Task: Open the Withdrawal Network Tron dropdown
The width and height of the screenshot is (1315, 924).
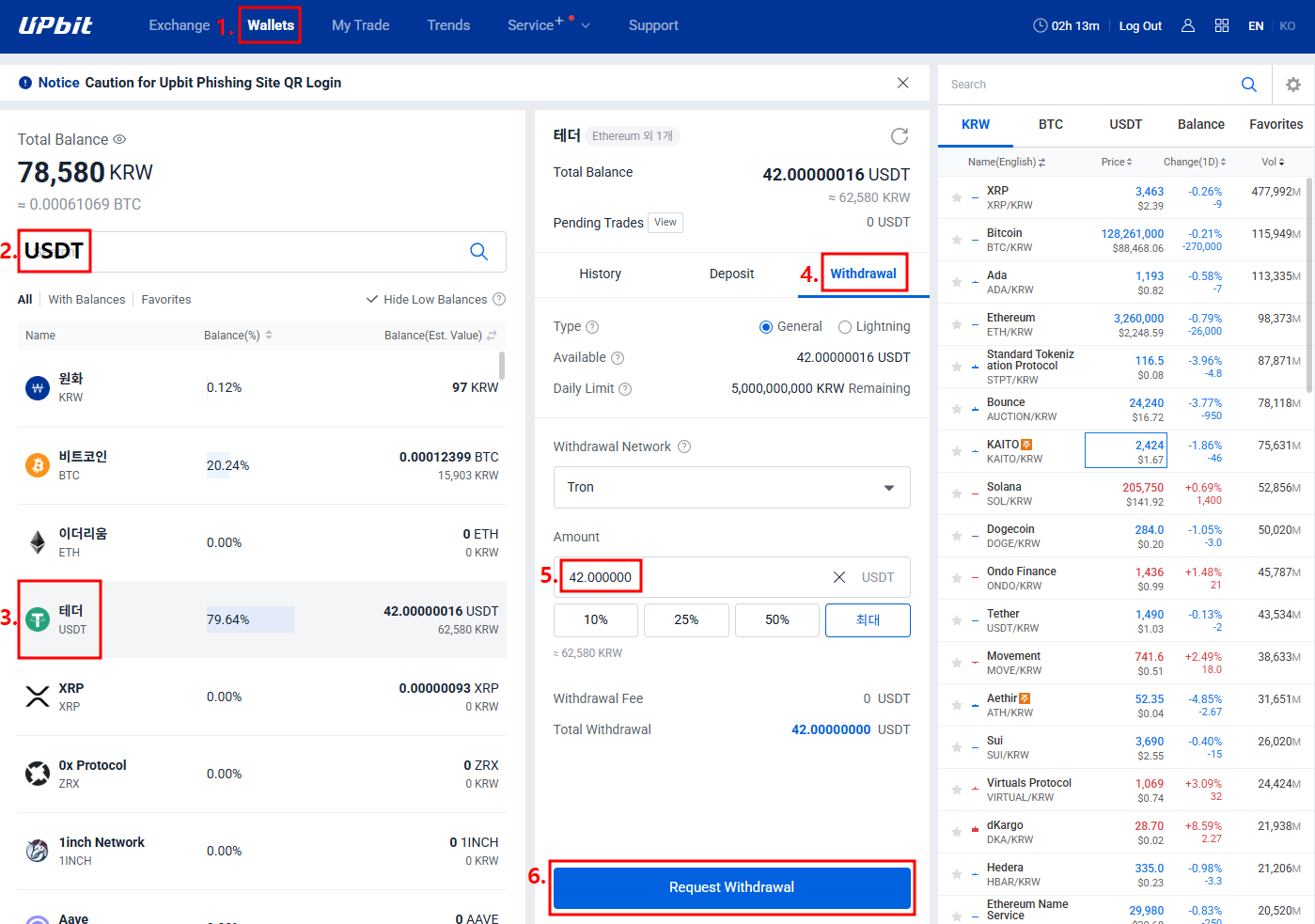Action: pos(731,487)
